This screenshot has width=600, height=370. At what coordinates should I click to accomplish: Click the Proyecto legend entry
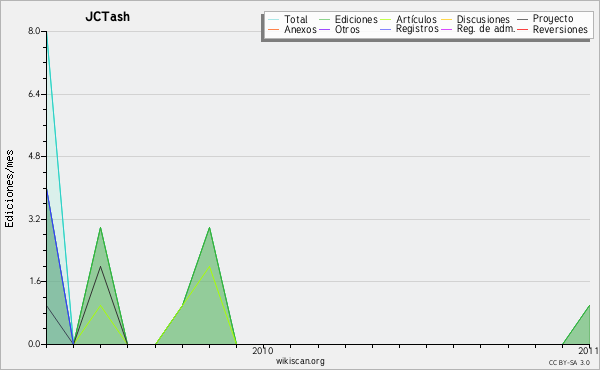pyautogui.click(x=545, y=18)
